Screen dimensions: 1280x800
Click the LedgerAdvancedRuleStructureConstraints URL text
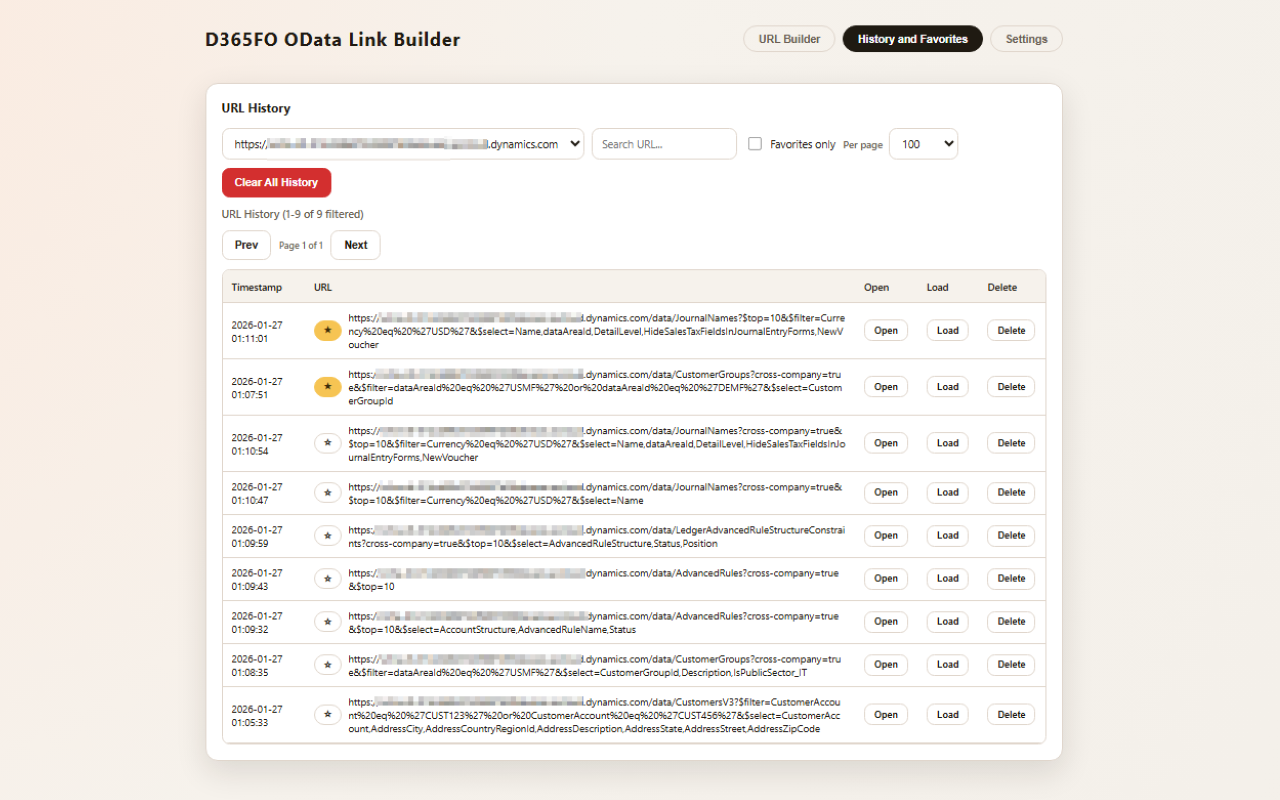click(x=597, y=536)
